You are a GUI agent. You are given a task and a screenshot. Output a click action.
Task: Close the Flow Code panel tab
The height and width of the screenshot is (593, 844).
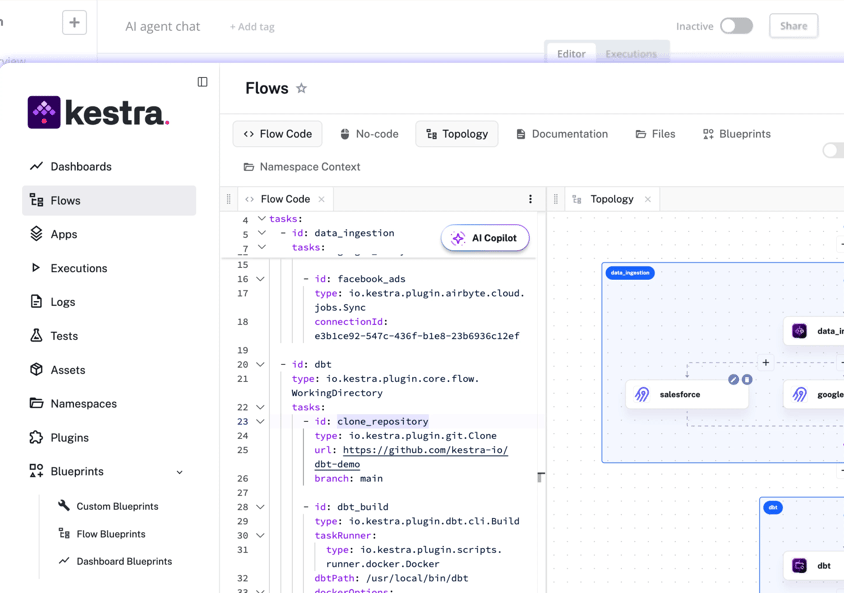(x=321, y=199)
